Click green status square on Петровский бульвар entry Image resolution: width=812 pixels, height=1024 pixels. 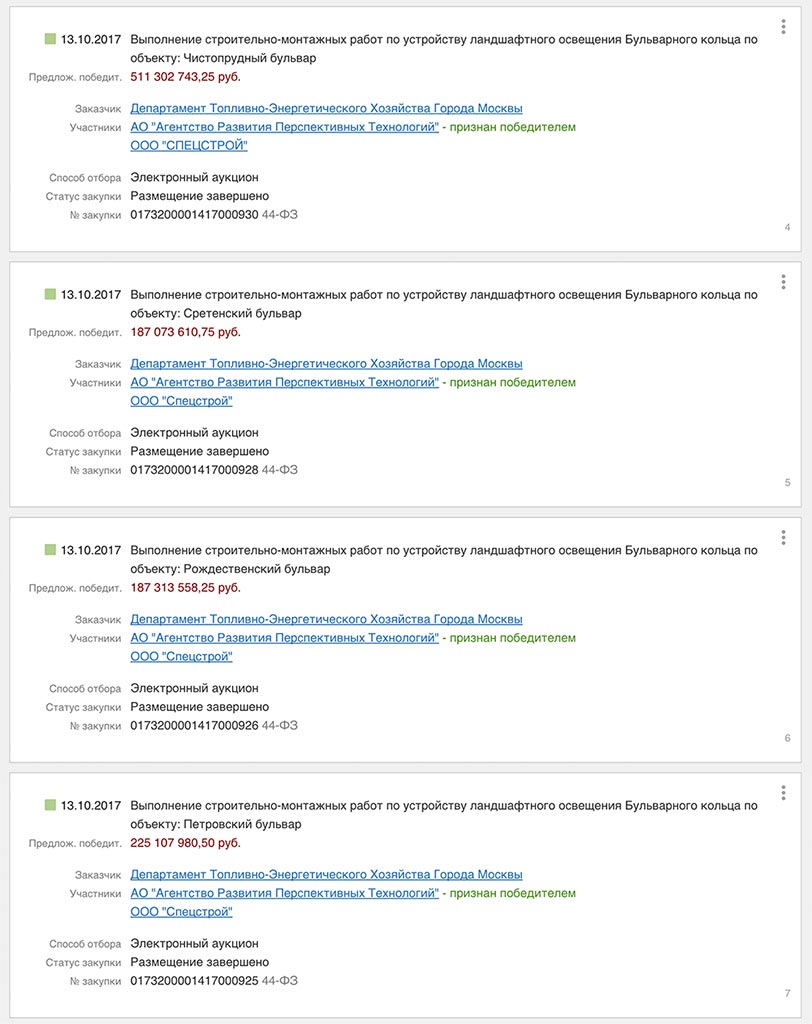(x=50, y=805)
